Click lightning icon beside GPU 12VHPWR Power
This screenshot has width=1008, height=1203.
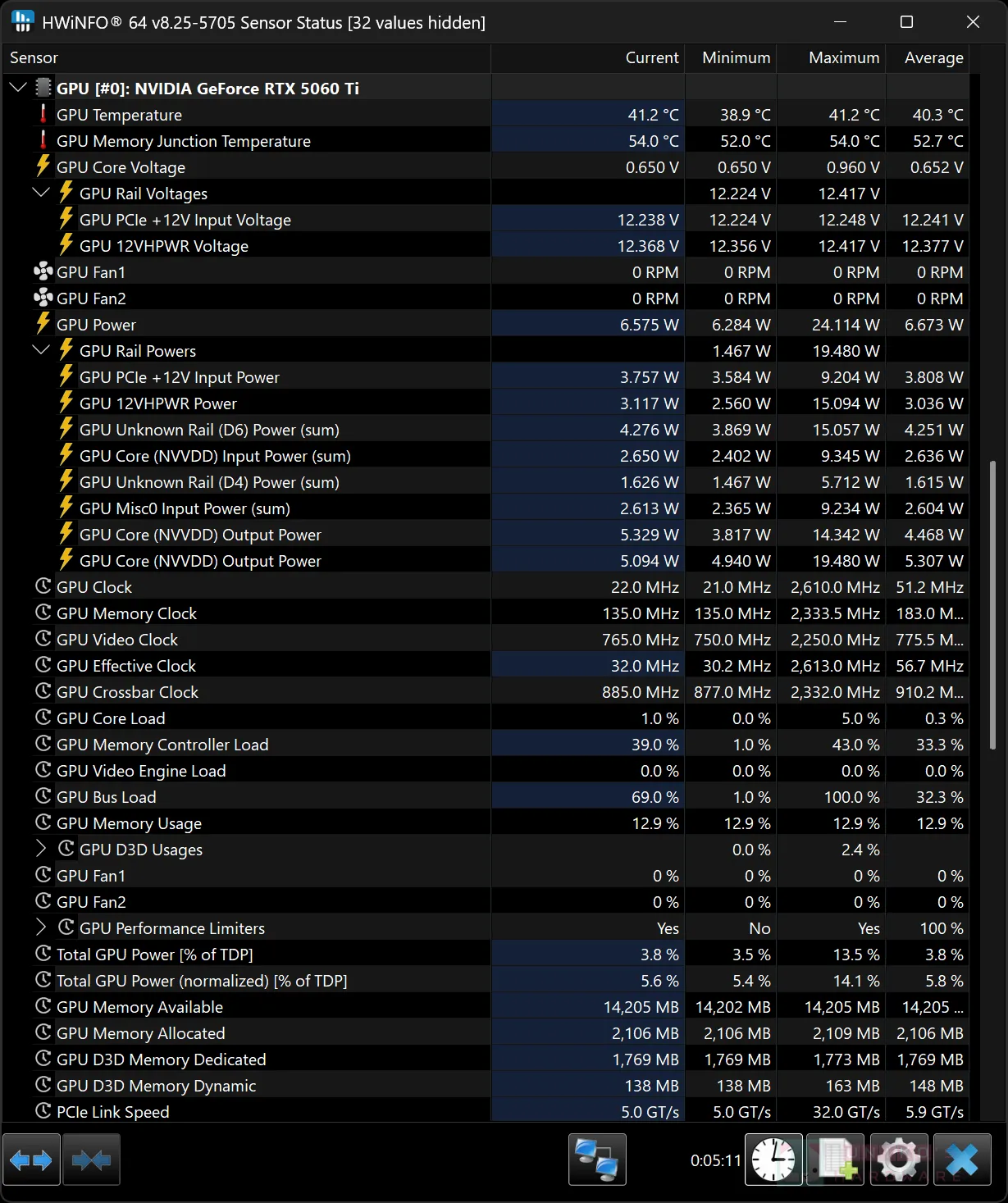click(66, 403)
